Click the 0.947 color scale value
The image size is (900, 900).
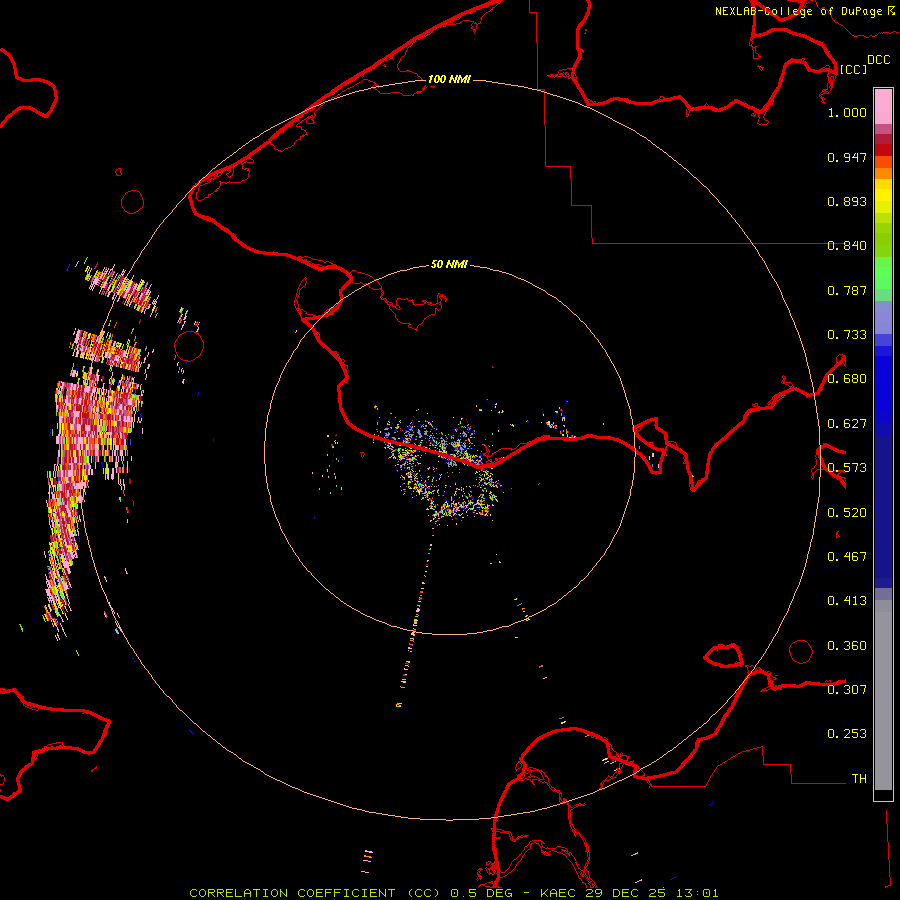tap(847, 157)
